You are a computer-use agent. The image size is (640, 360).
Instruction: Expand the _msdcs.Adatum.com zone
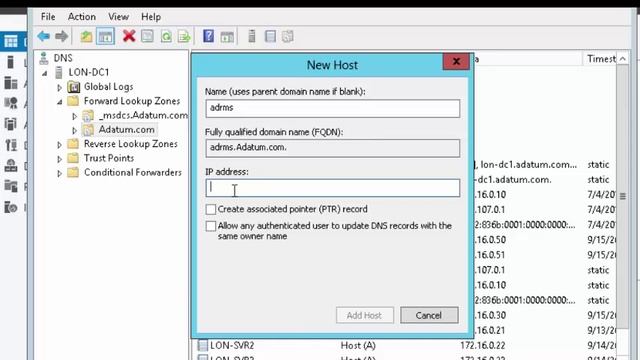point(74,116)
